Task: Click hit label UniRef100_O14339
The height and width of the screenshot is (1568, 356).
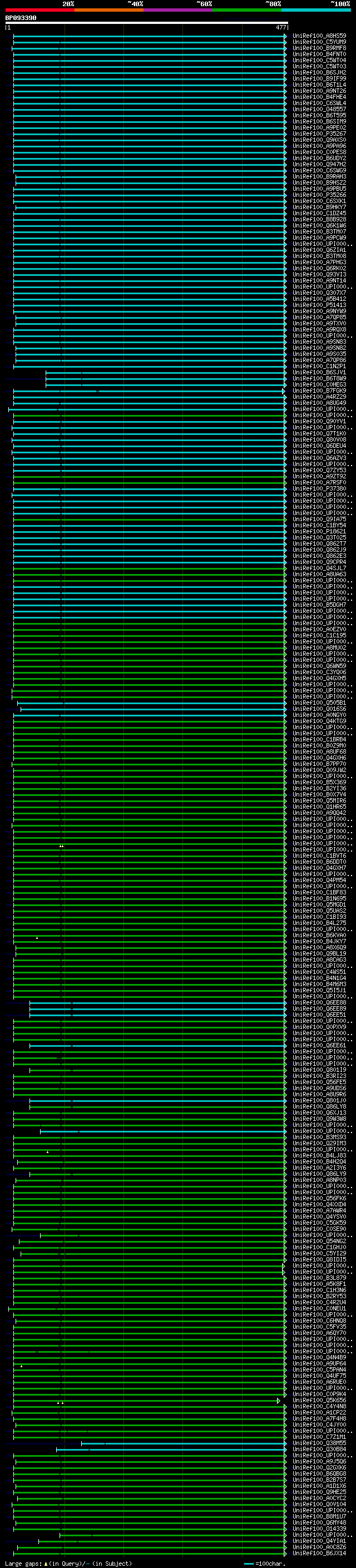Action: click(319, 1529)
